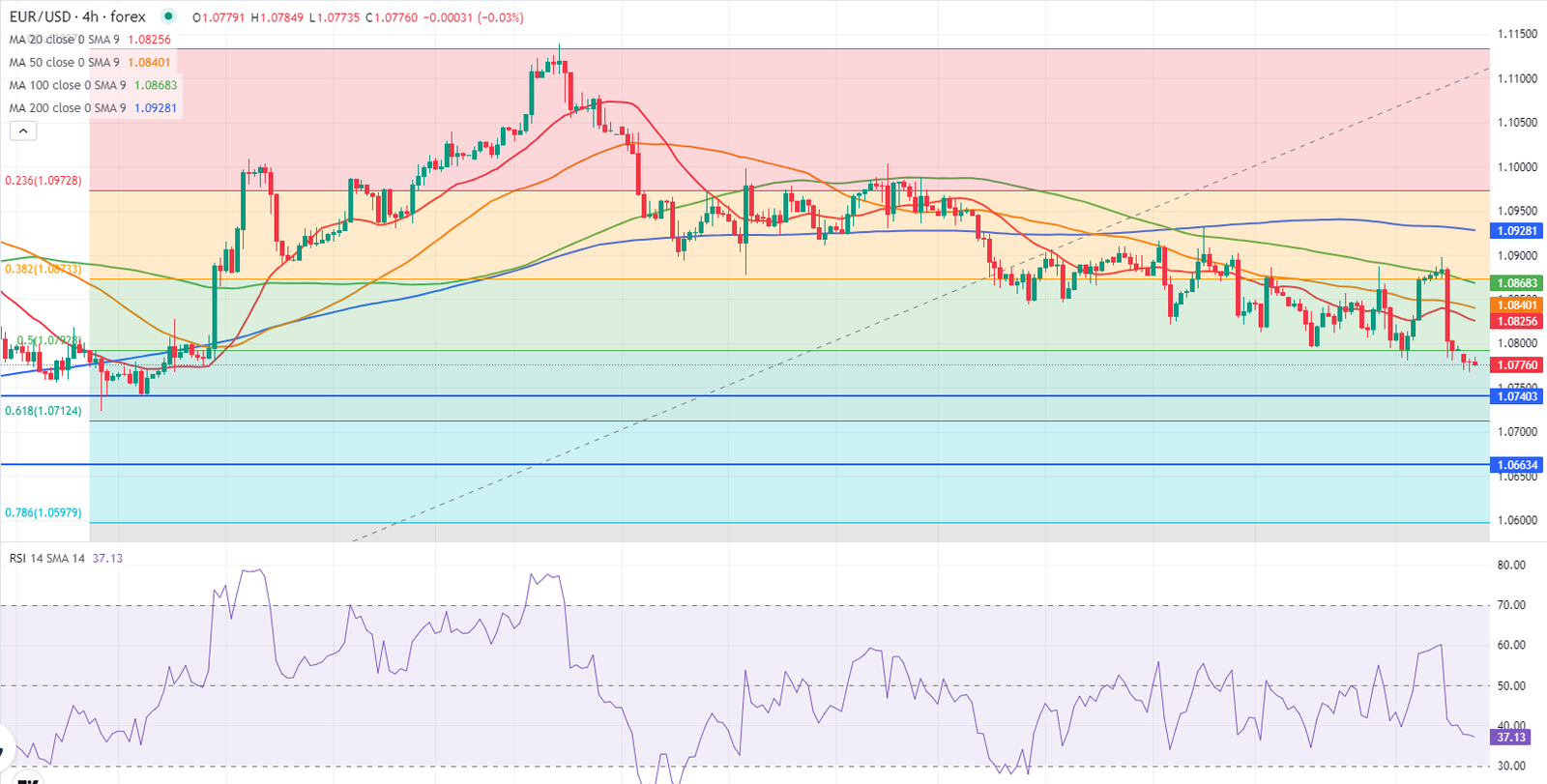This screenshot has height=784, width=1547.
Task: Click the green 1.08683 price label
Action: click(x=1516, y=283)
